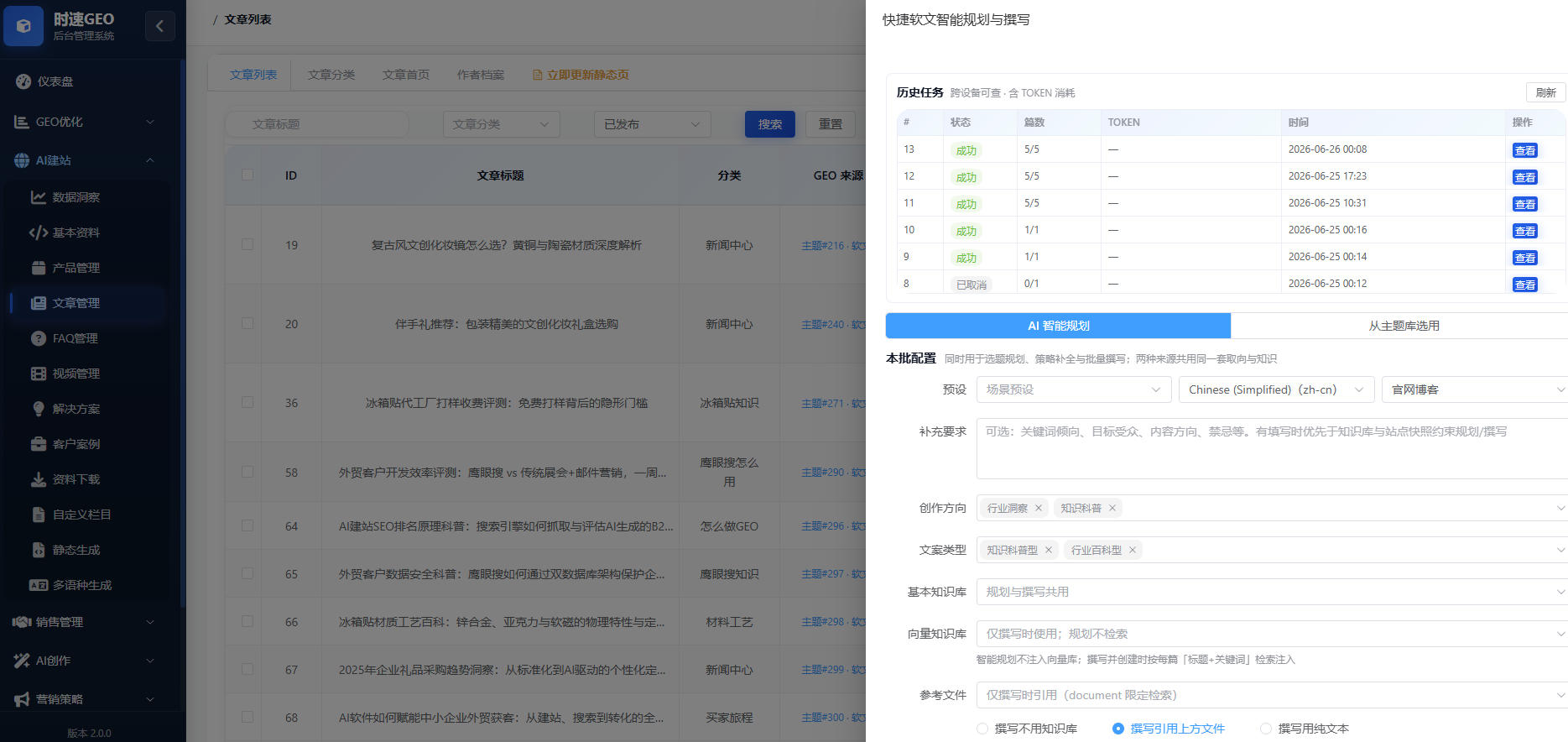Remove the 行业百科型 tag
Image resolution: width=1568 pixels, height=742 pixels.
[1133, 550]
